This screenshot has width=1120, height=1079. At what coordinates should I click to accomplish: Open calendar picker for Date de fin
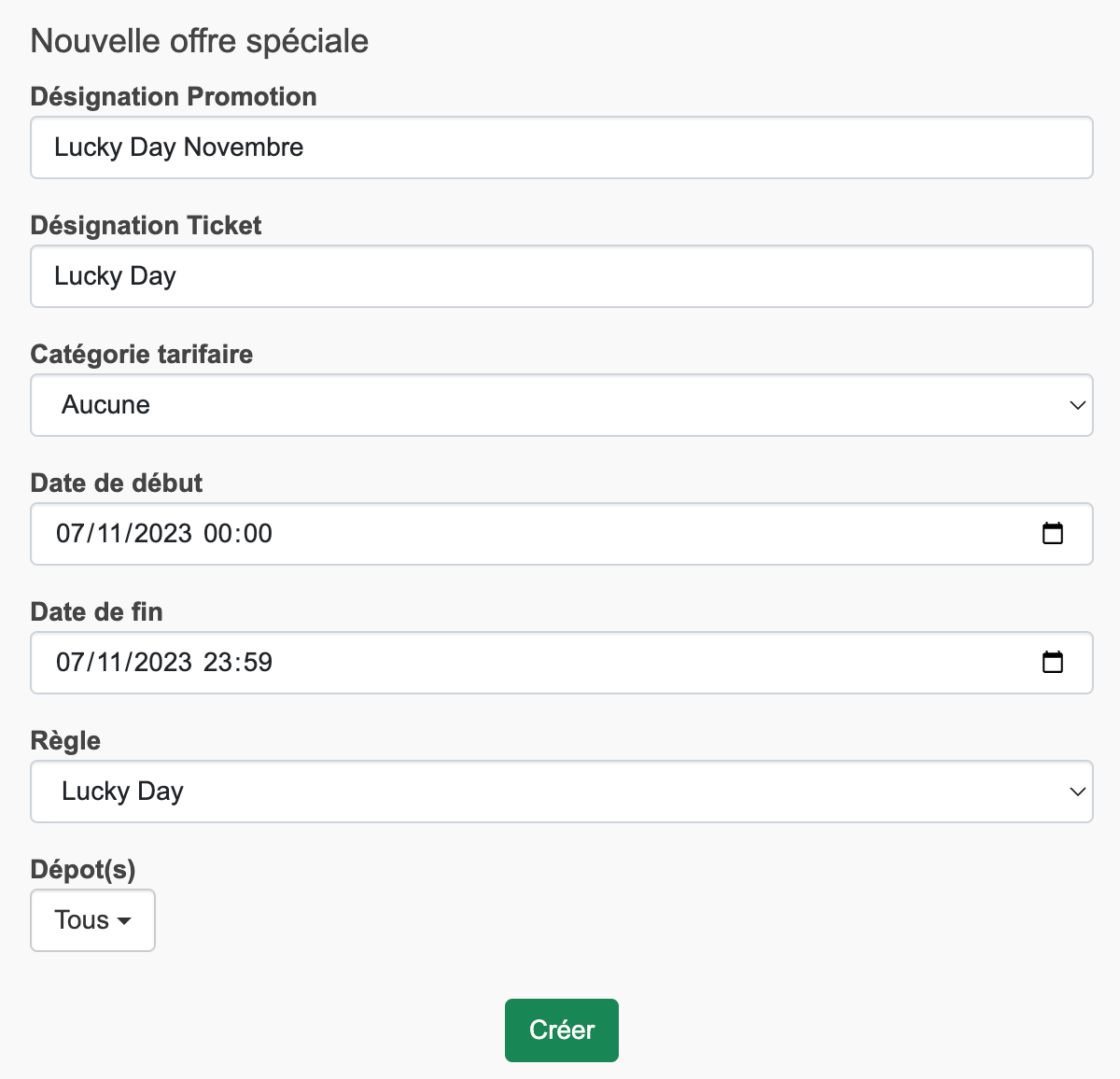1052,663
